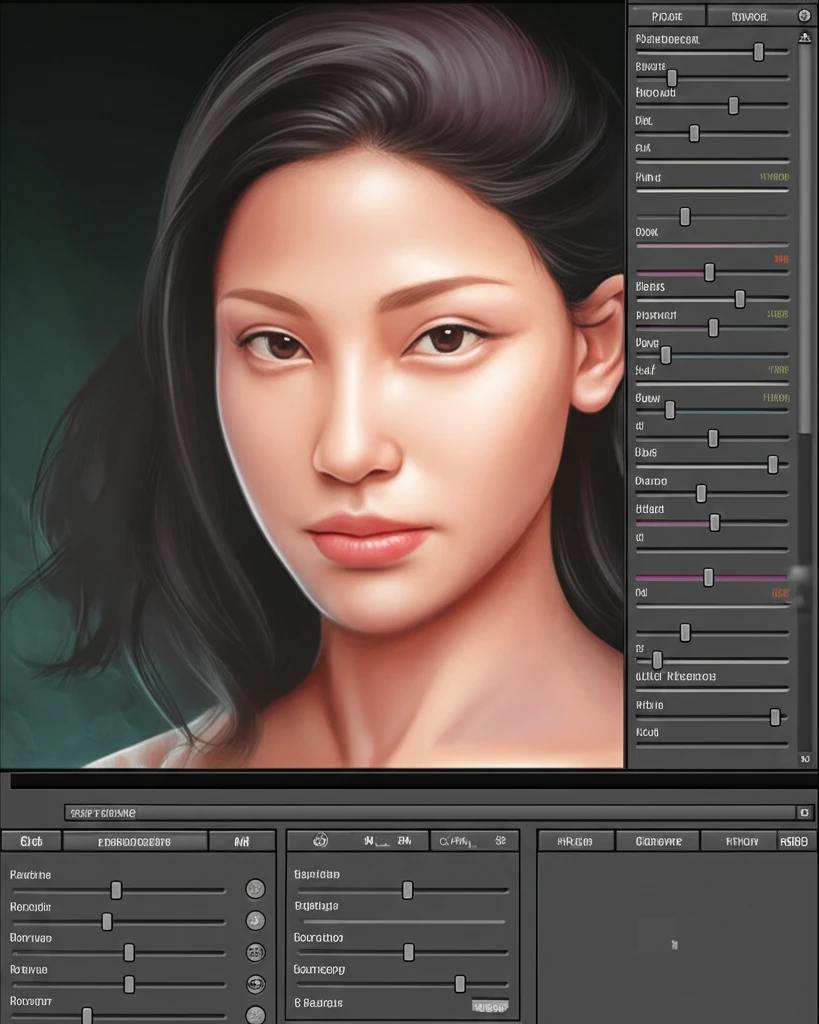Click the first button of bottom-right panel header
The height and width of the screenshot is (1024, 819).
point(576,842)
